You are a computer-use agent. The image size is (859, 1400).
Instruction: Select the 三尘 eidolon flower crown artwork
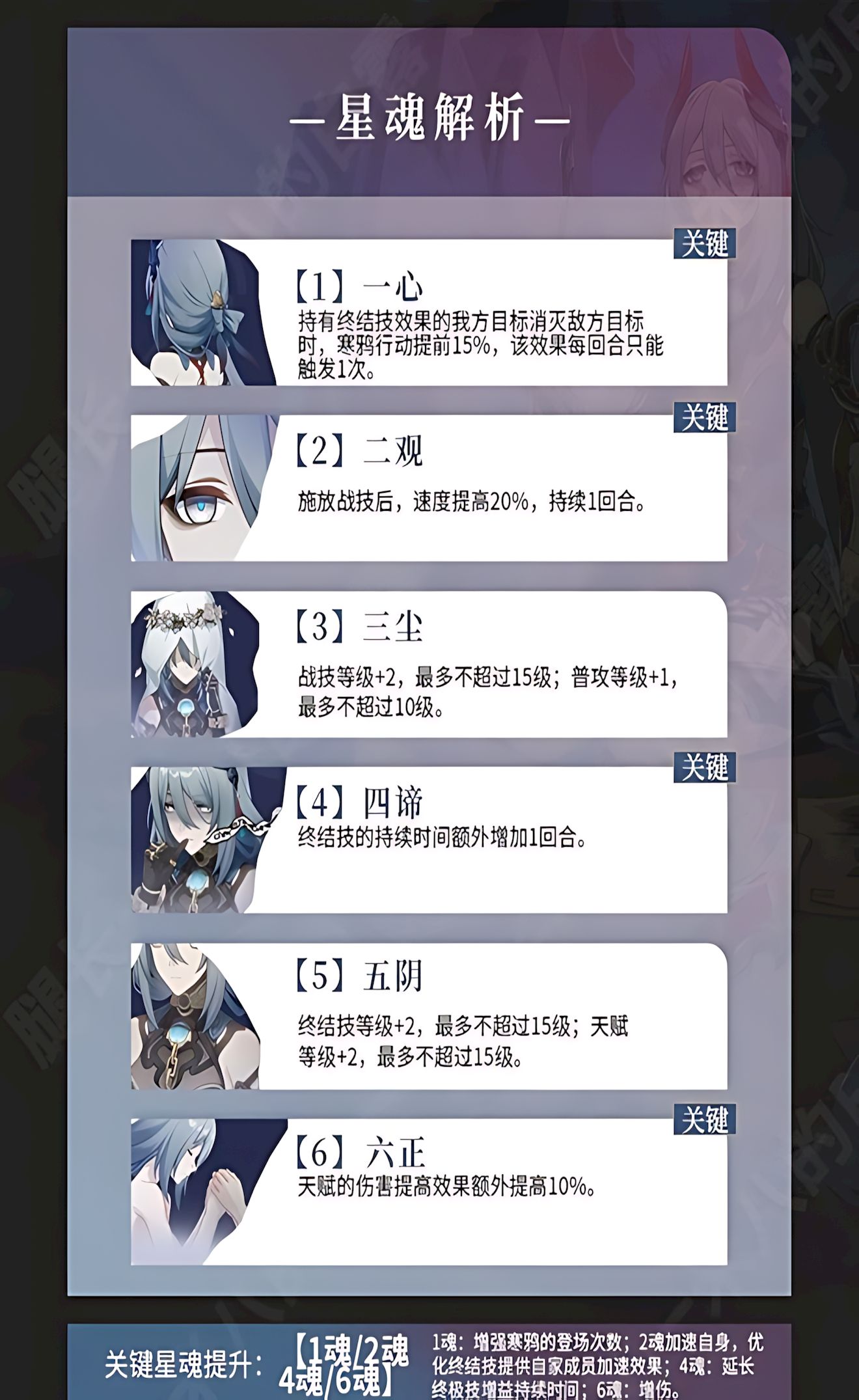click(x=195, y=665)
